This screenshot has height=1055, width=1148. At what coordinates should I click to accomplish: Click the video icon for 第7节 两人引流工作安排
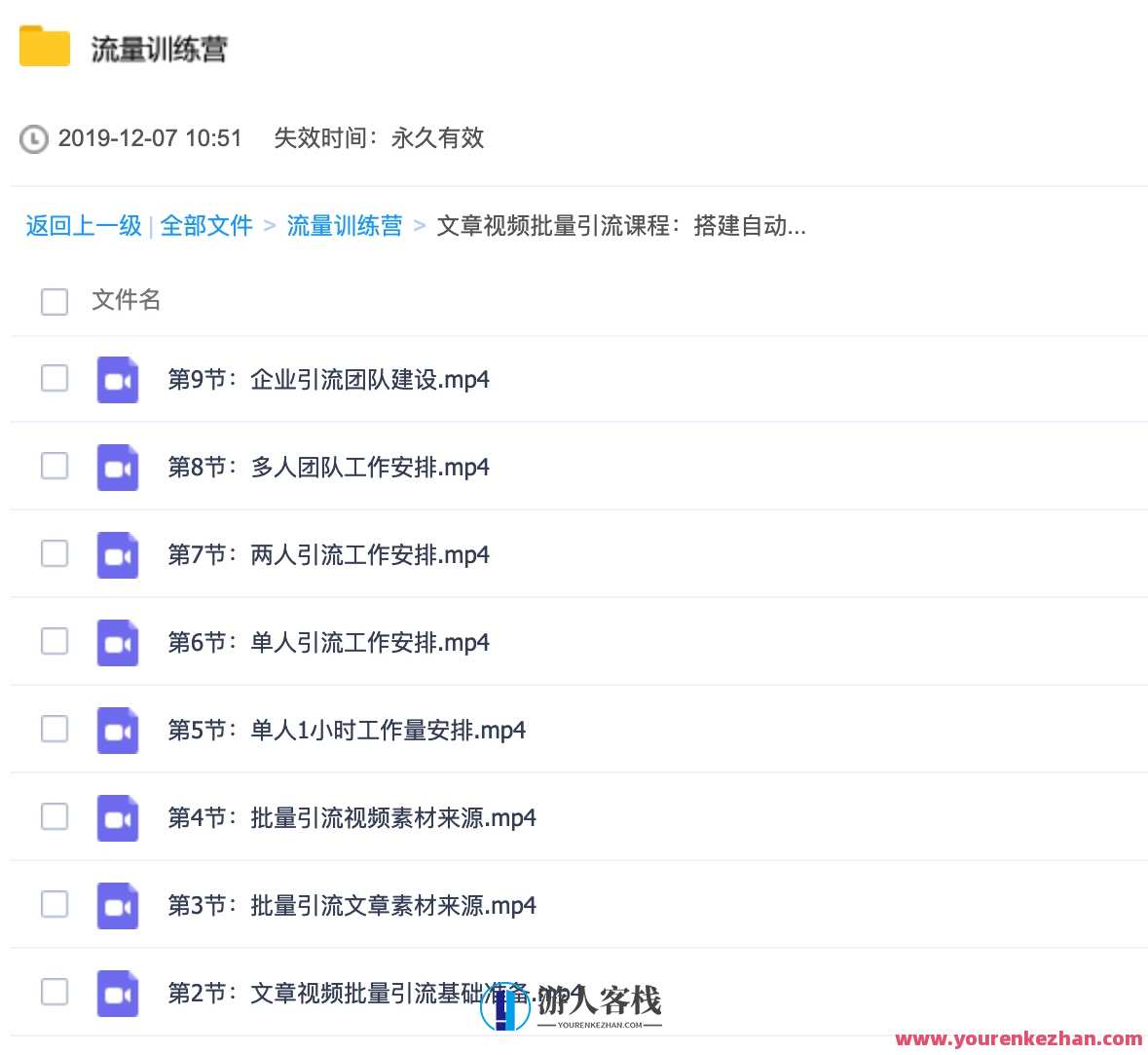tap(117, 554)
